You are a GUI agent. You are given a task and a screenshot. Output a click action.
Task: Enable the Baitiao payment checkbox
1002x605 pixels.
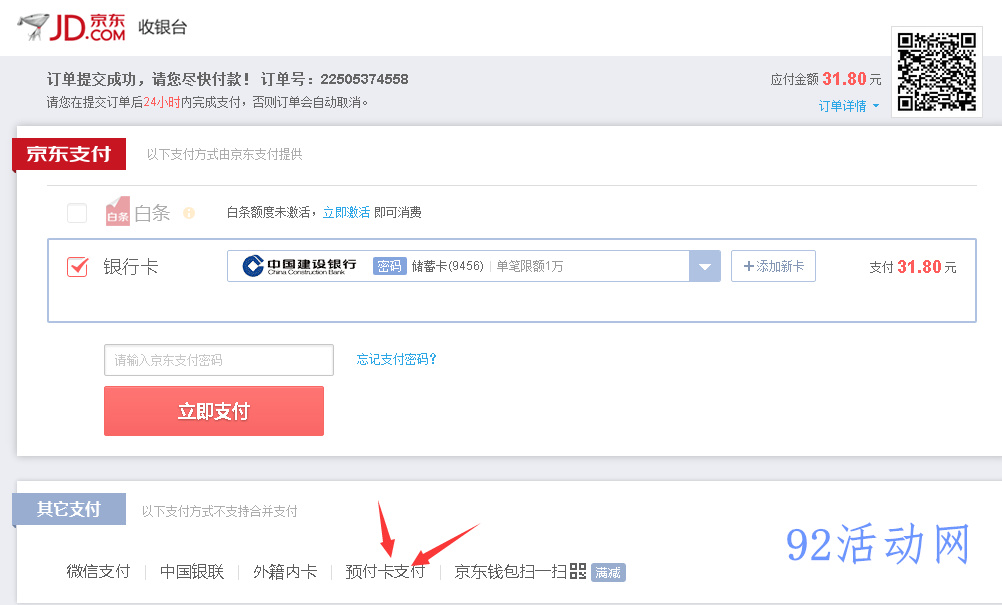77,213
